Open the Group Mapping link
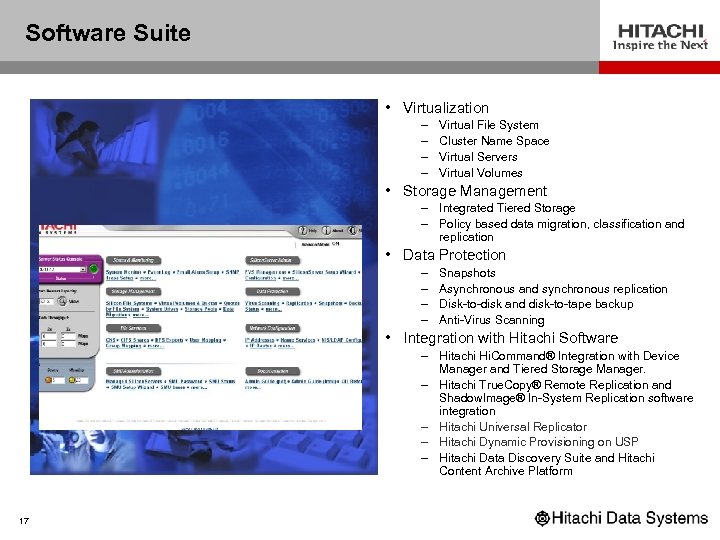Viewport: 720px width, 540px height. pos(122,346)
